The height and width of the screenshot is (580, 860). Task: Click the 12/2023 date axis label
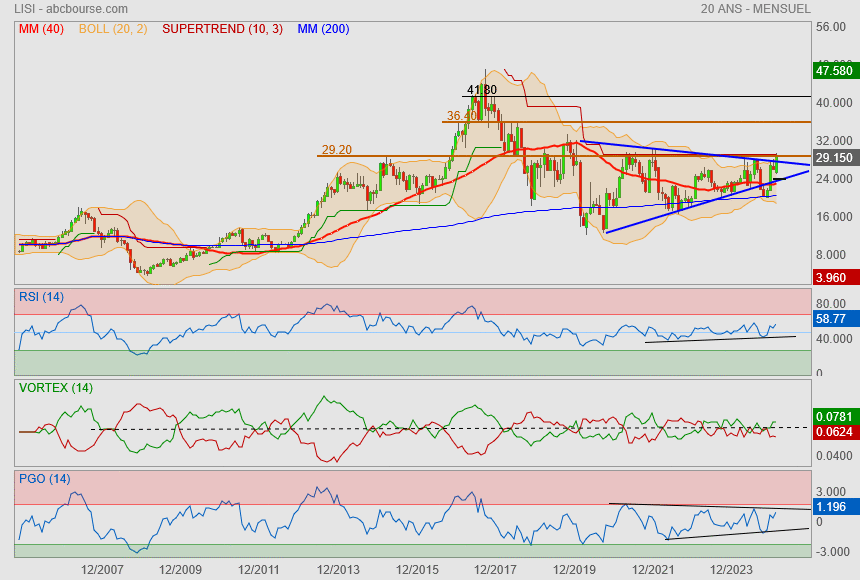point(731,570)
